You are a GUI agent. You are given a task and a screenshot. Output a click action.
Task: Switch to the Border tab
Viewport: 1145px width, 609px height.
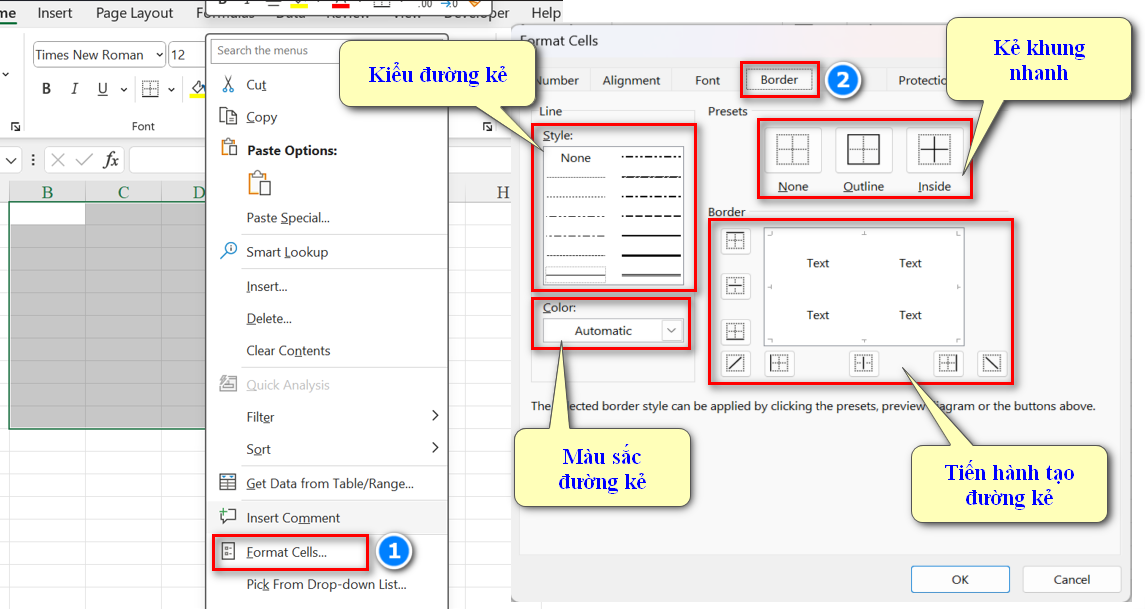click(x=779, y=80)
